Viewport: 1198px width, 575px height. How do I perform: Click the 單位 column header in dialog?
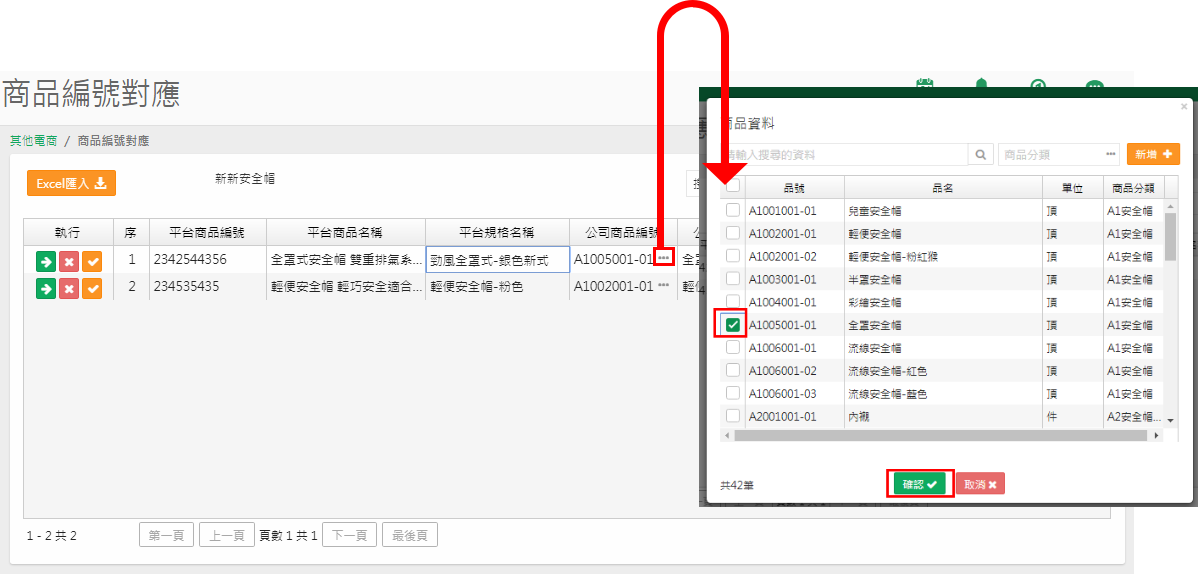click(x=1073, y=187)
